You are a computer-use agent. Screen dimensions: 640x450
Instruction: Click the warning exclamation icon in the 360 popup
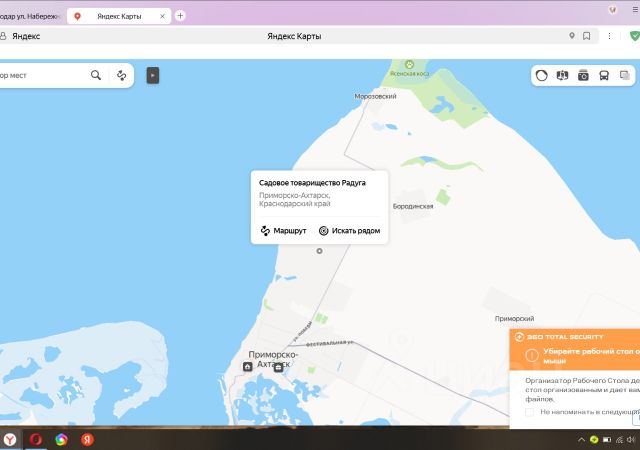pyautogui.click(x=532, y=355)
